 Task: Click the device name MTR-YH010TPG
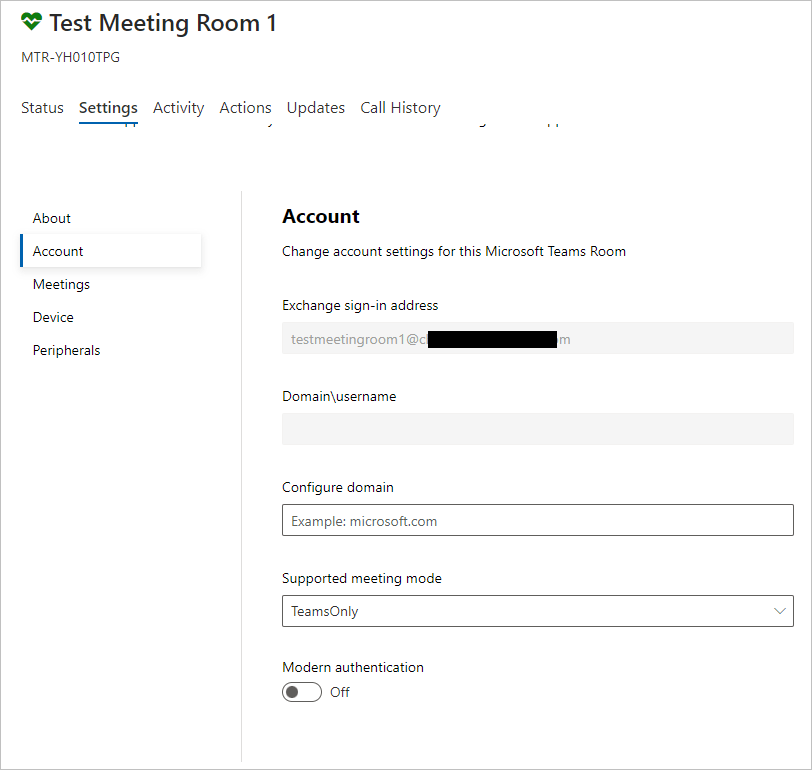70,57
